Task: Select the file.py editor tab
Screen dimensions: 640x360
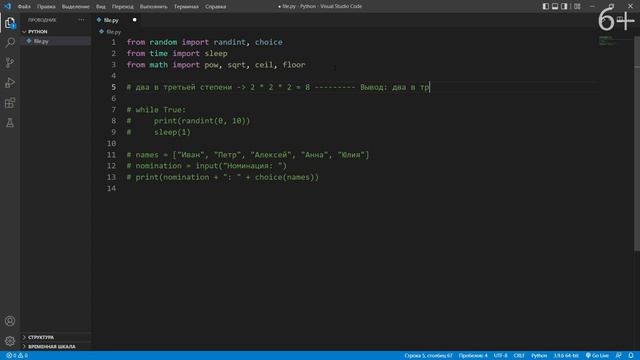Action: click(117, 20)
